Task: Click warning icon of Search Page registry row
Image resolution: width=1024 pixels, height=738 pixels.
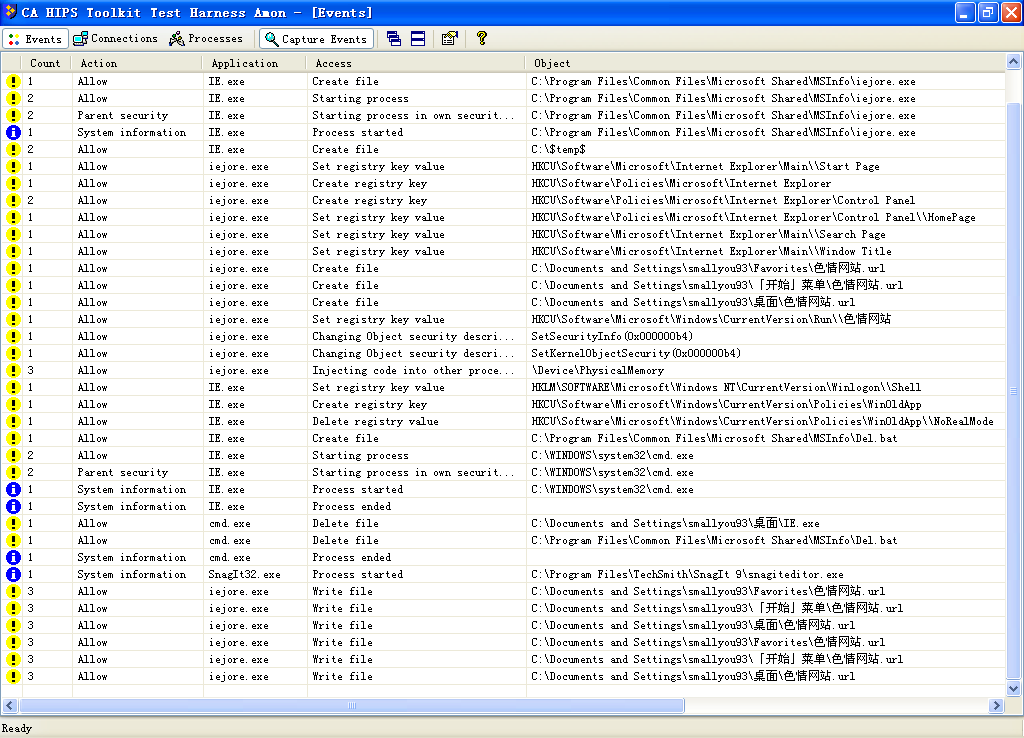Action: tap(13, 234)
